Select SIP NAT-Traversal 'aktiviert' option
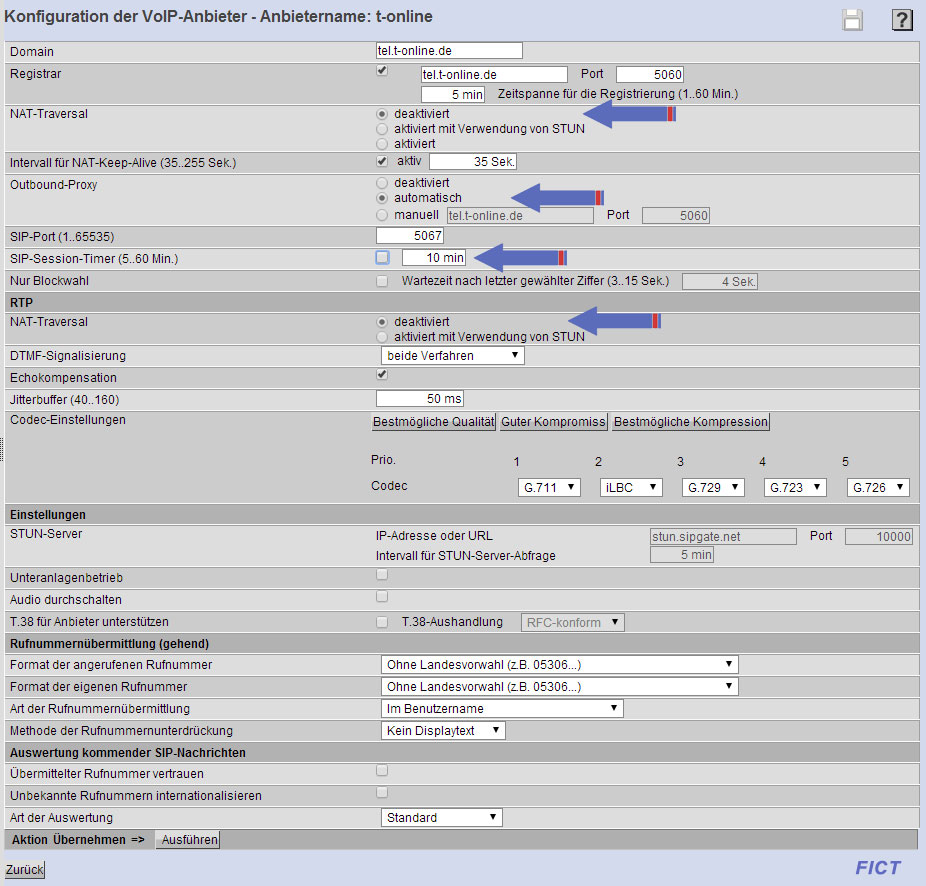The width and height of the screenshot is (926, 886). click(382, 144)
